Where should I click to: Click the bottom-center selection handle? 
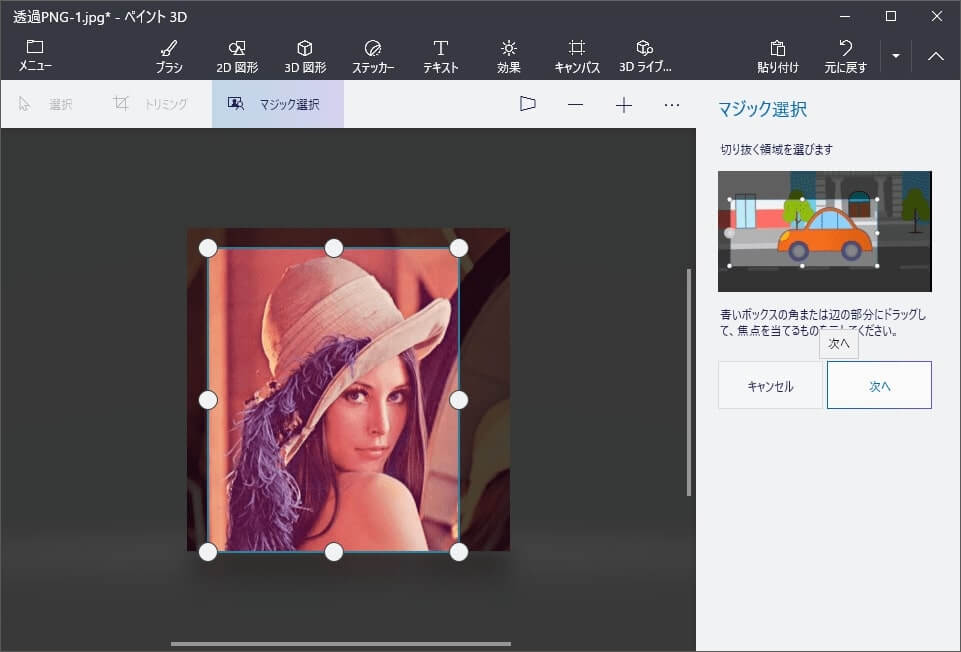coord(334,552)
